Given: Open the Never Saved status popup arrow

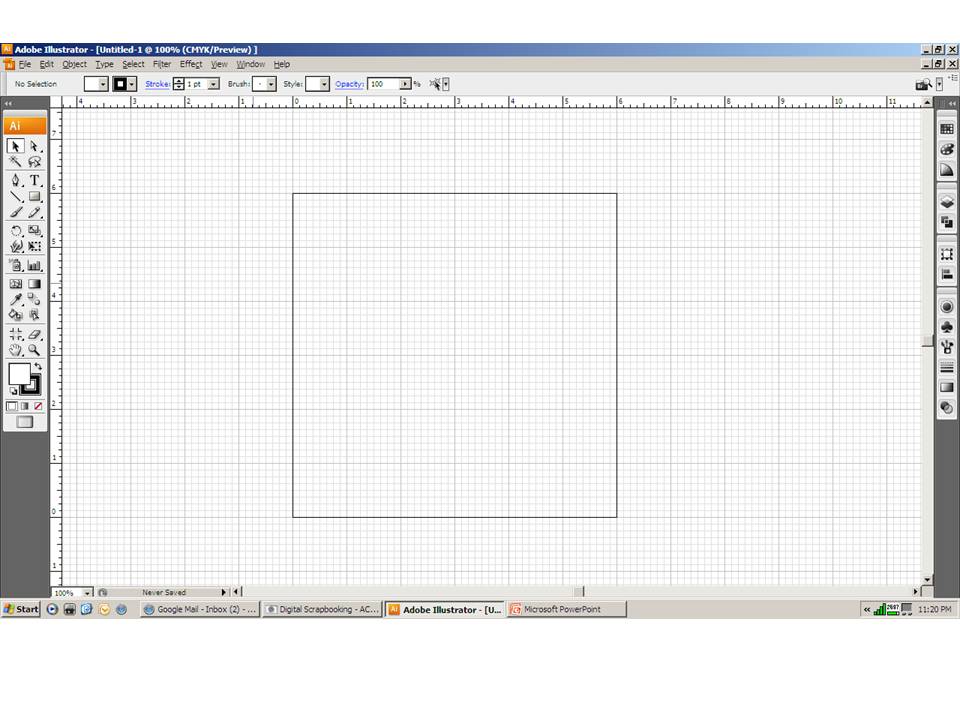Looking at the screenshot, I should point(223,592).
